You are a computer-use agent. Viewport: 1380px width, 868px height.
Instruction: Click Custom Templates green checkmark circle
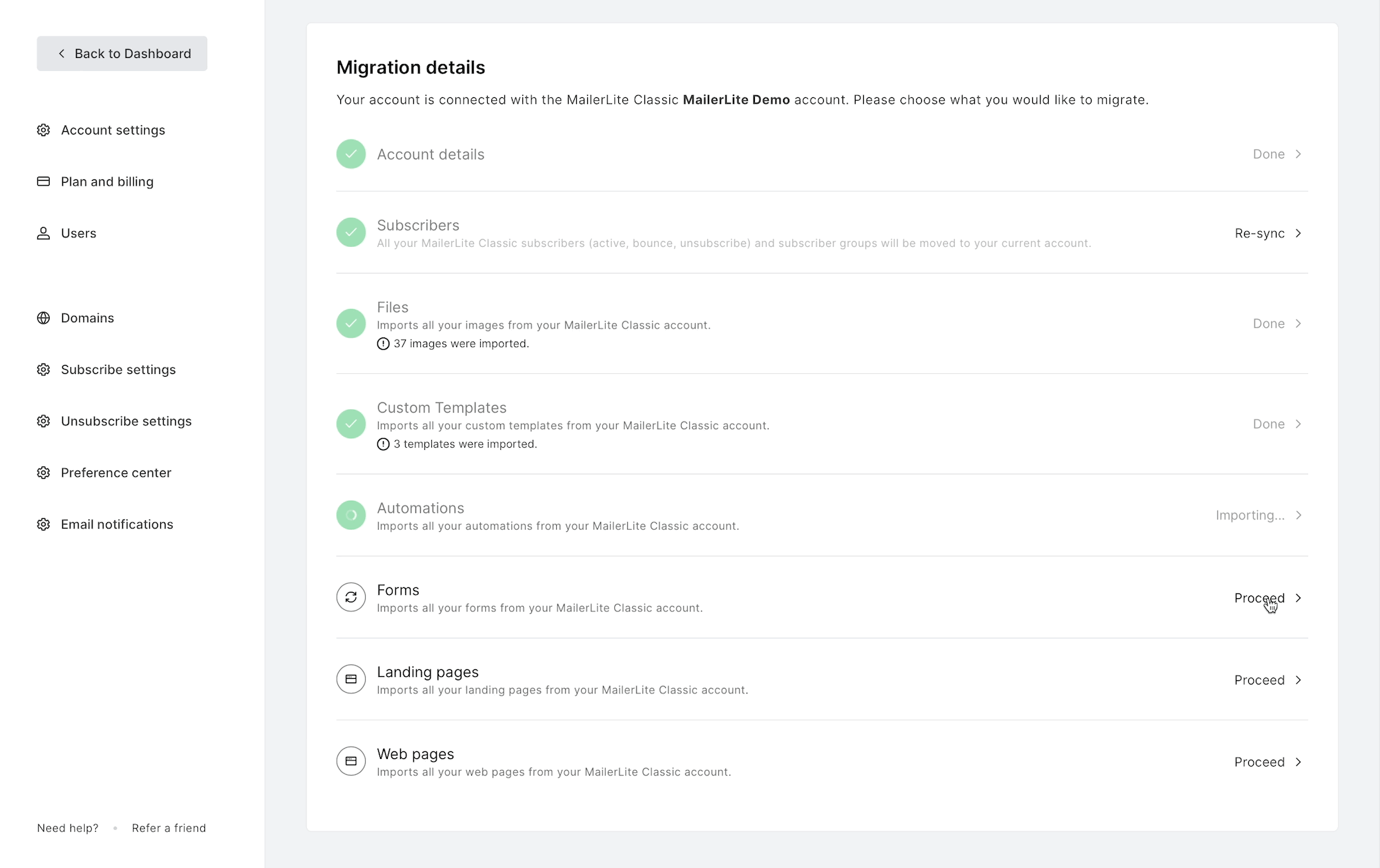pyautogui.click(x=351, y=424)
